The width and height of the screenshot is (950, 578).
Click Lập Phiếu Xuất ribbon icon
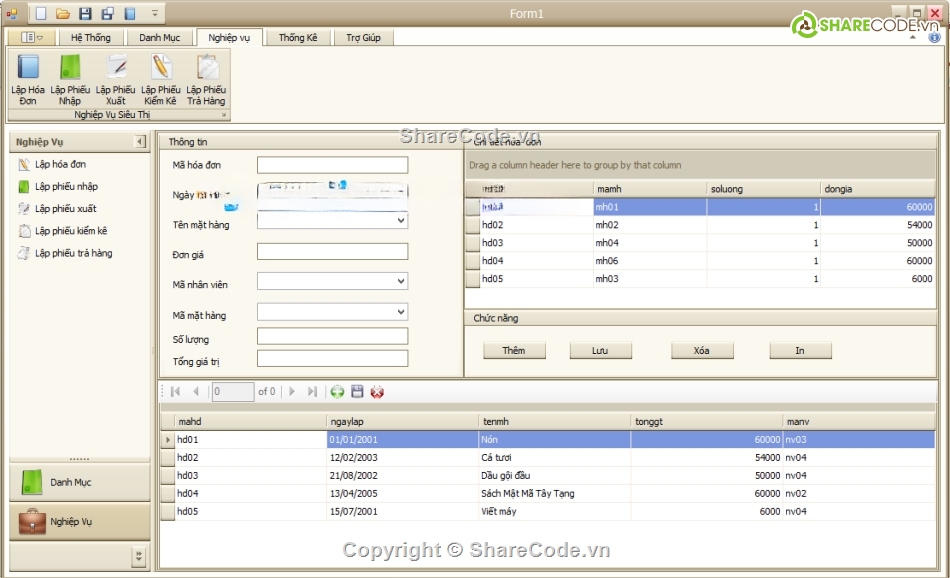click(x=116, y=79)
